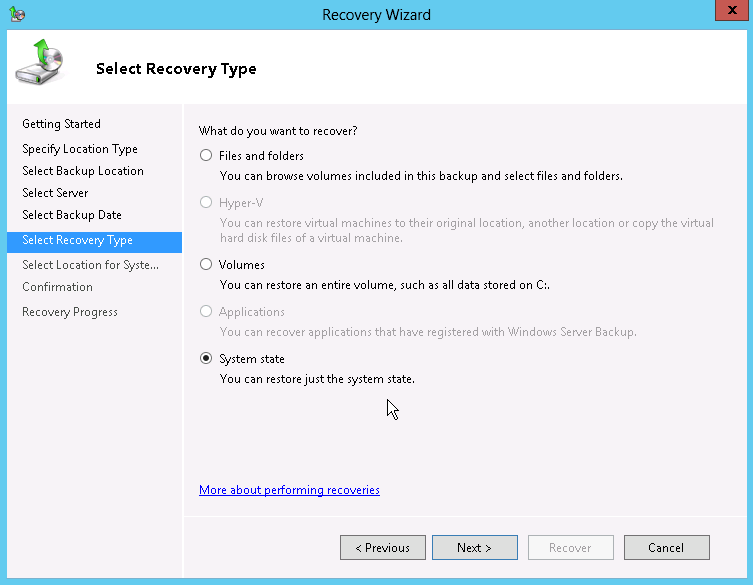Click the Hyper-V radio option
This screenshot has height=585, width=753.
point(206,202)
